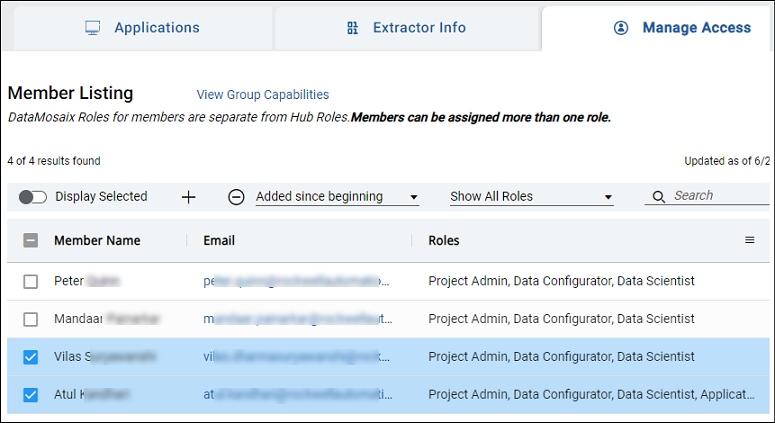This screenshot has height=423, width=775.
Task: Open View Group Capabilities link
Action: (262, 95)
